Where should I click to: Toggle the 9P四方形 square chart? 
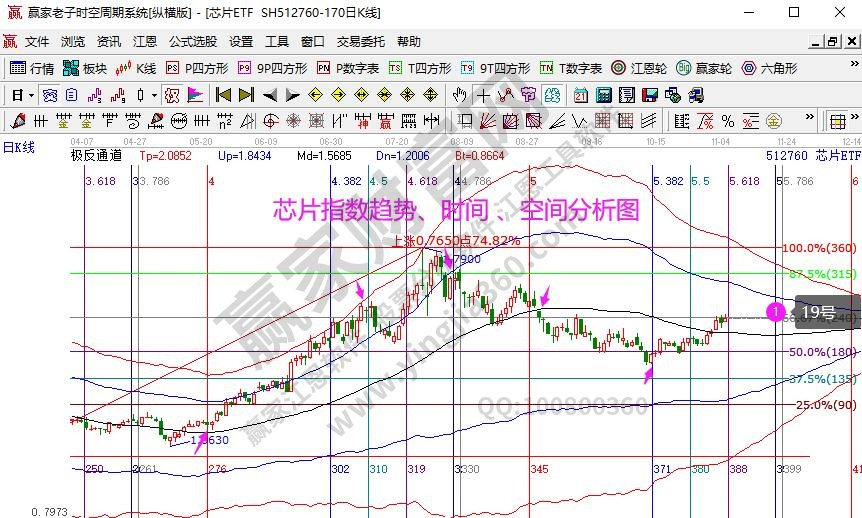[273, 68]
